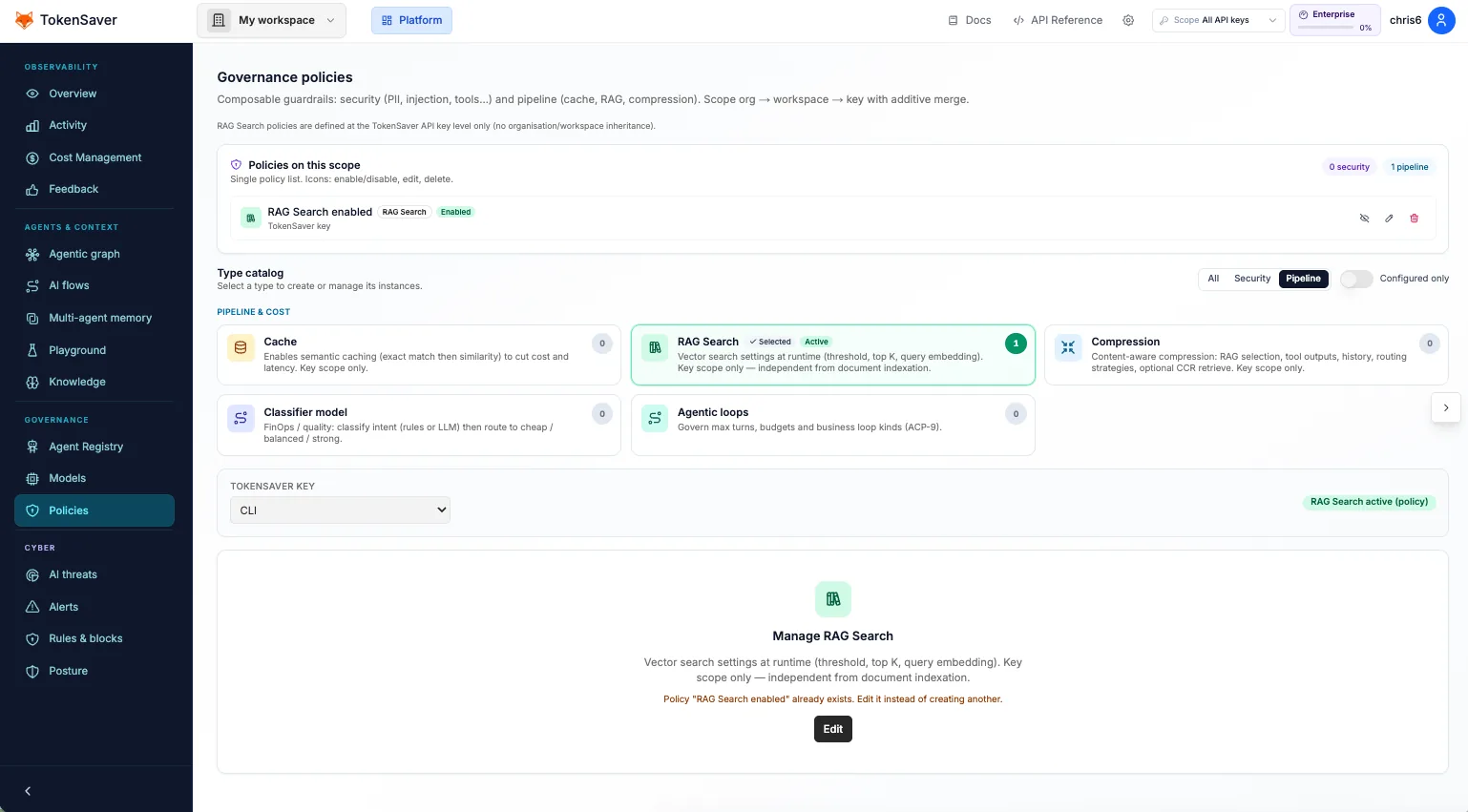
Task: Click the RAG Search enabled policy icon
Action: pos(251,219)
